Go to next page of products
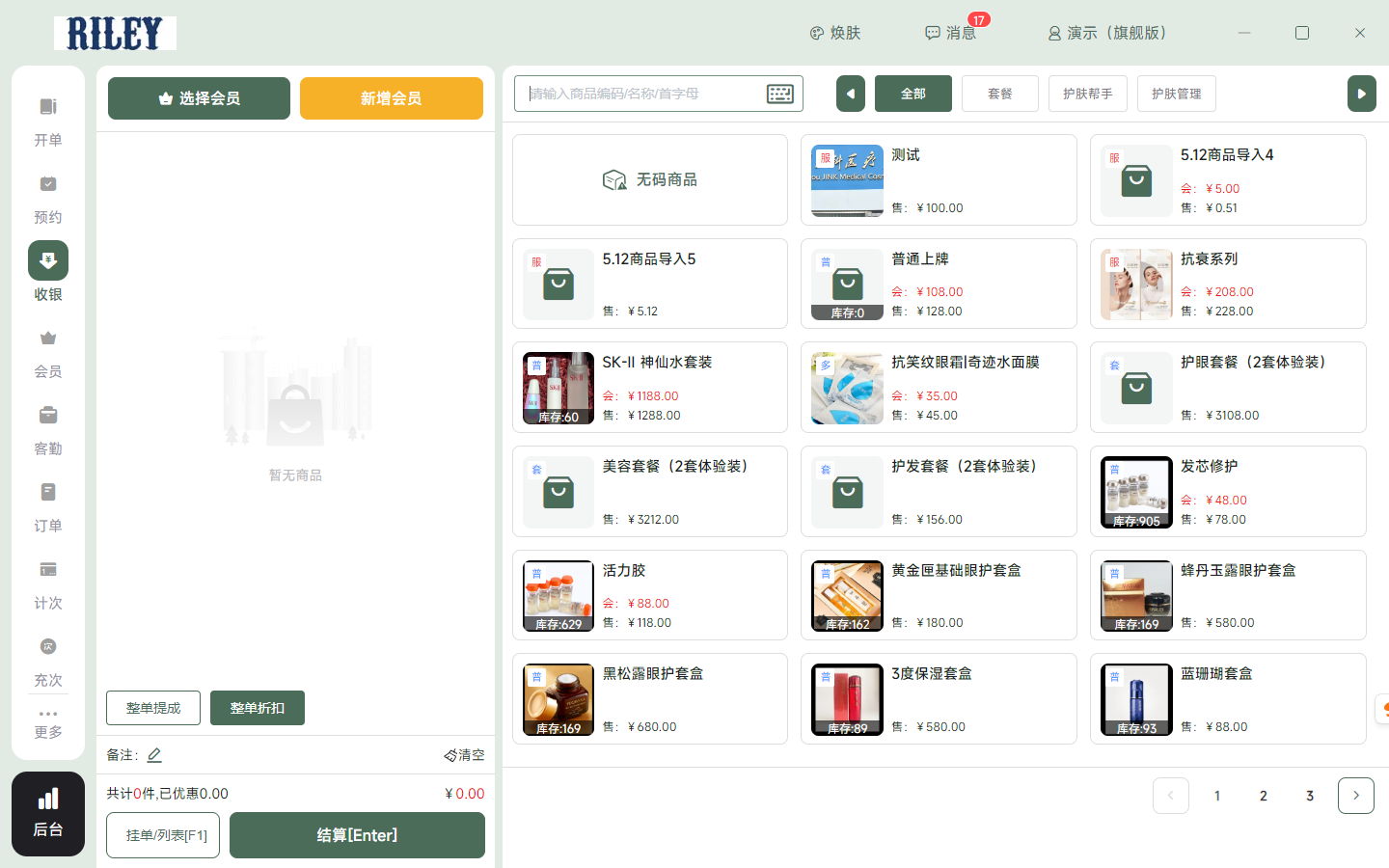Image resolution: width=1389 pixels, height=868 pixels. coord(1355,796)
